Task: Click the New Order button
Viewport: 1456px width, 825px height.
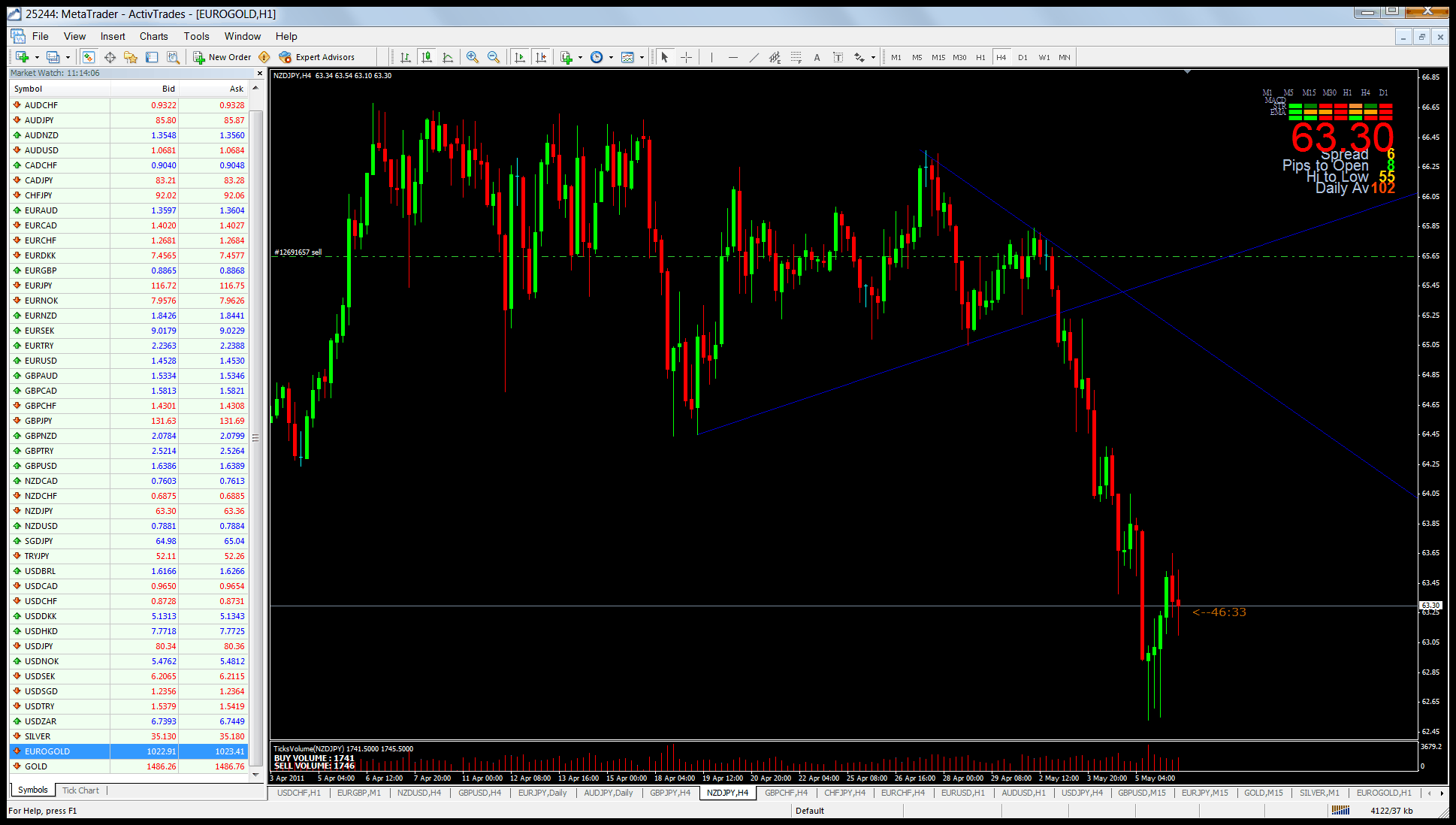Action: click(x=222, y=57)
